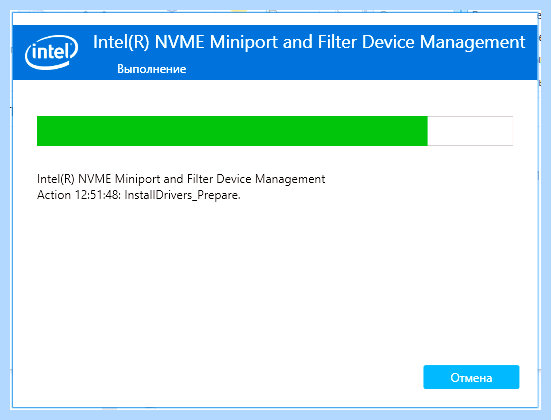Click the Intel logo in header

[x=52, y=52]
